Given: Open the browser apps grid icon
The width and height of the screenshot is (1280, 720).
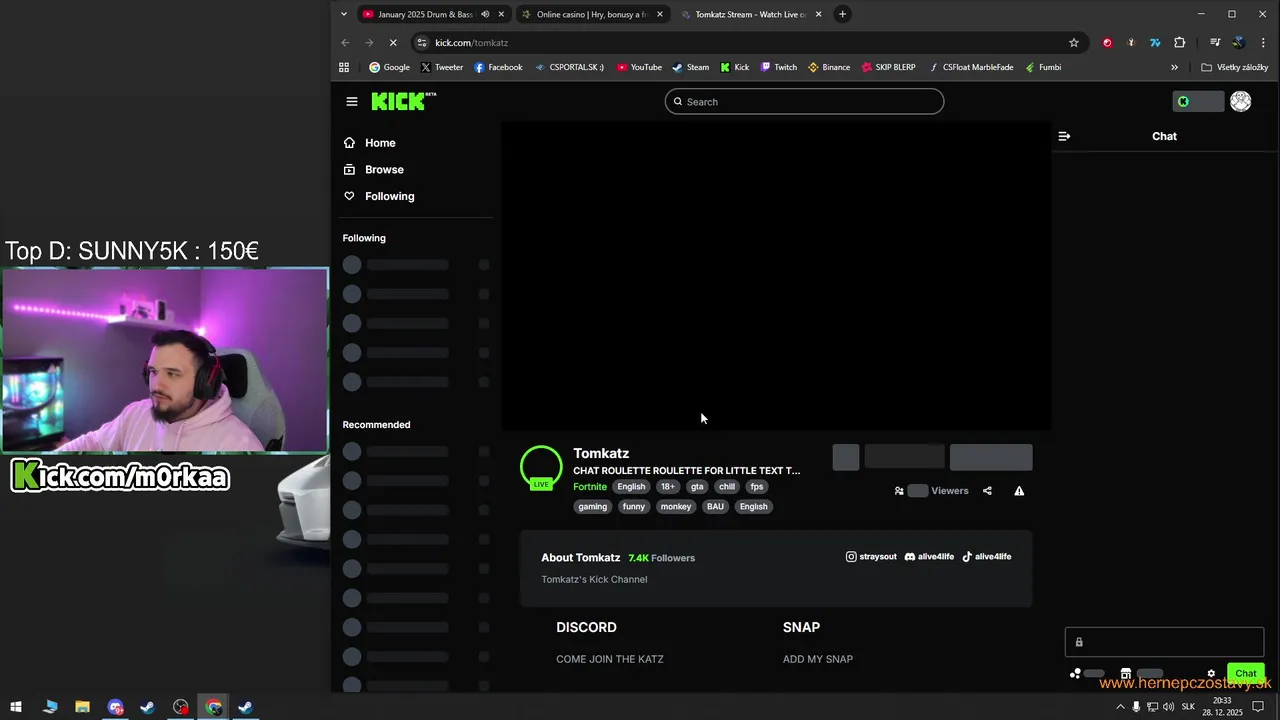Looking at the screenshot, I should click(x=344, y=67).
